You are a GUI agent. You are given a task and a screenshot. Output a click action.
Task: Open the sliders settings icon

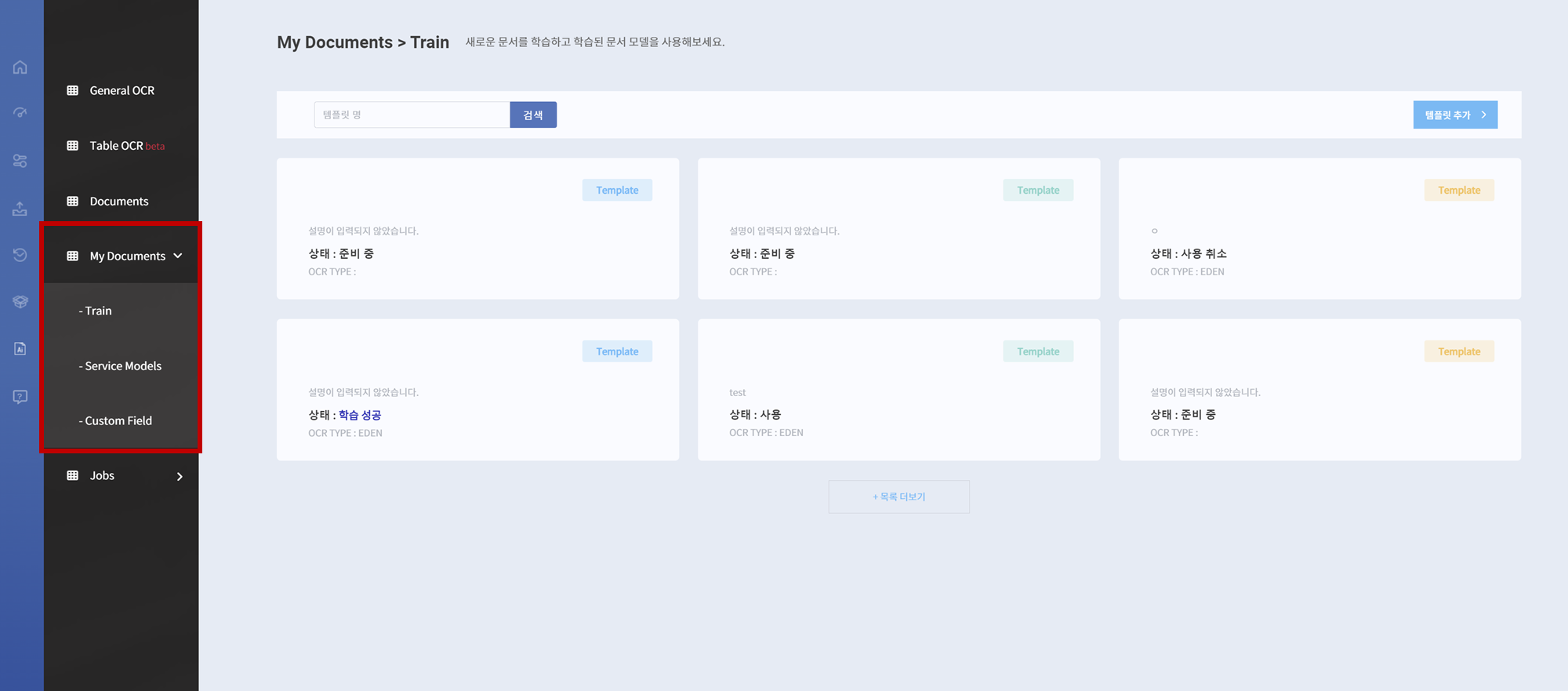[20, 161]
